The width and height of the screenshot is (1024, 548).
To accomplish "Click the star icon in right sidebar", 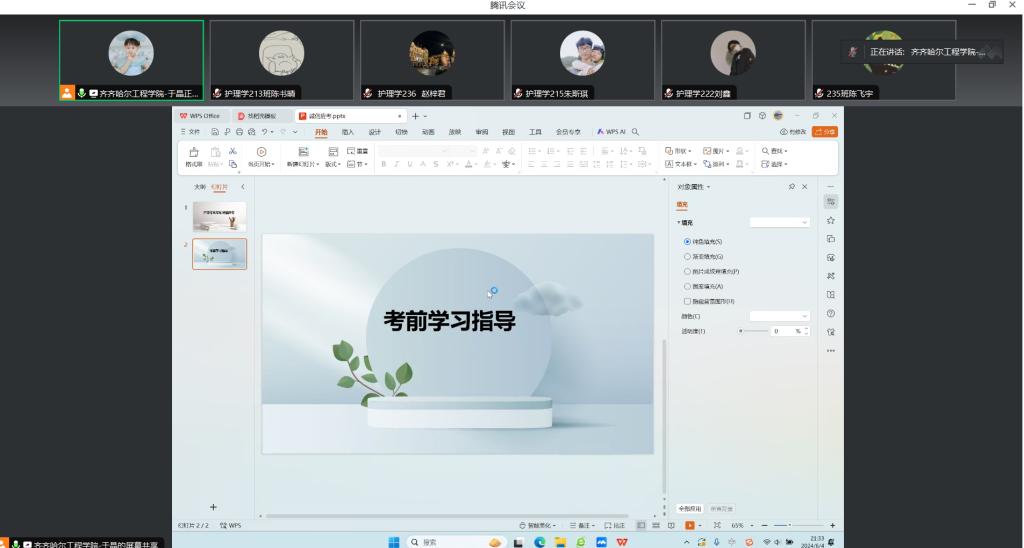I will pyautogui.click(x=831, y=220).
